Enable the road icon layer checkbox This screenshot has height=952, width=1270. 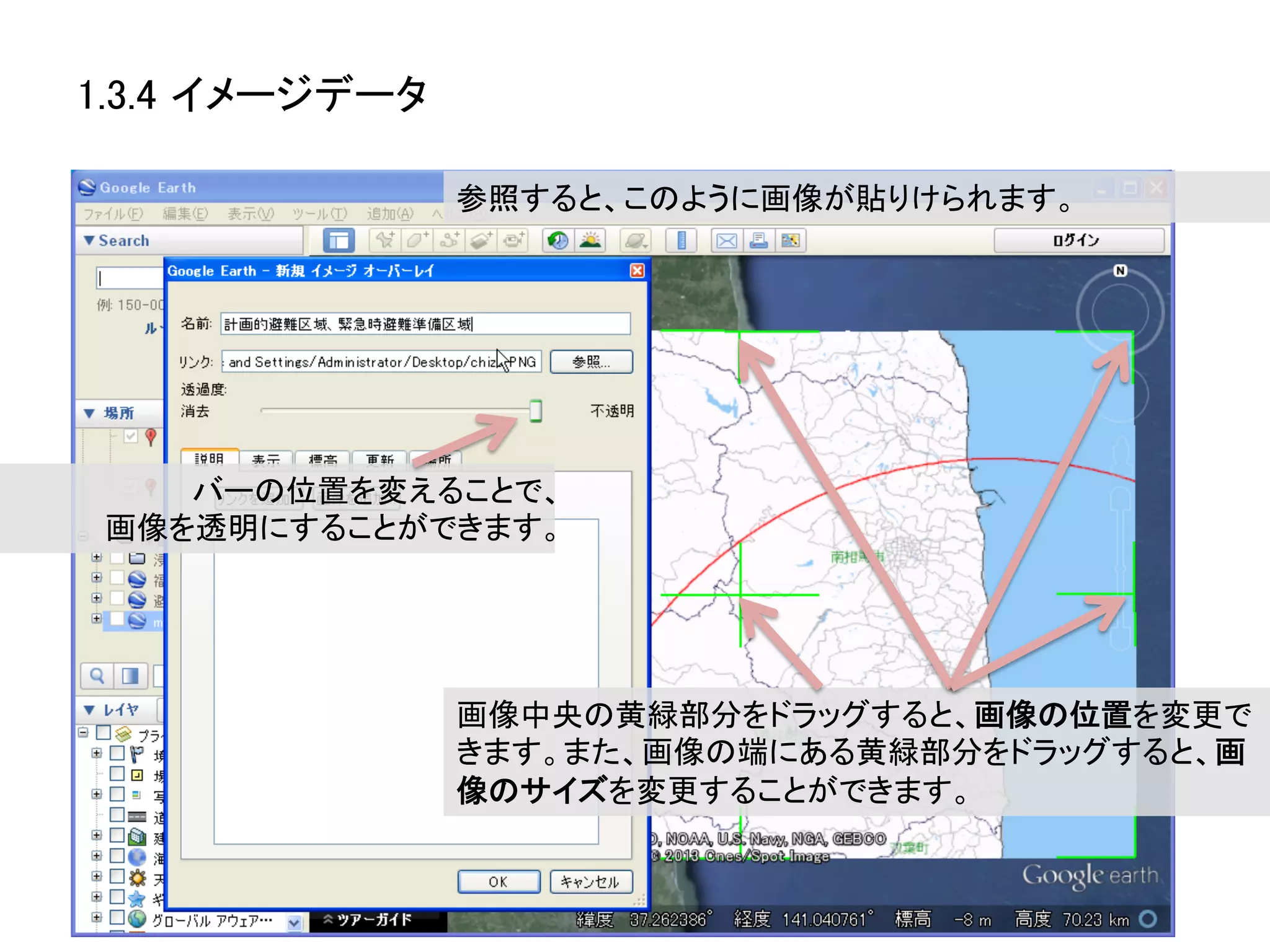(117, 814)
